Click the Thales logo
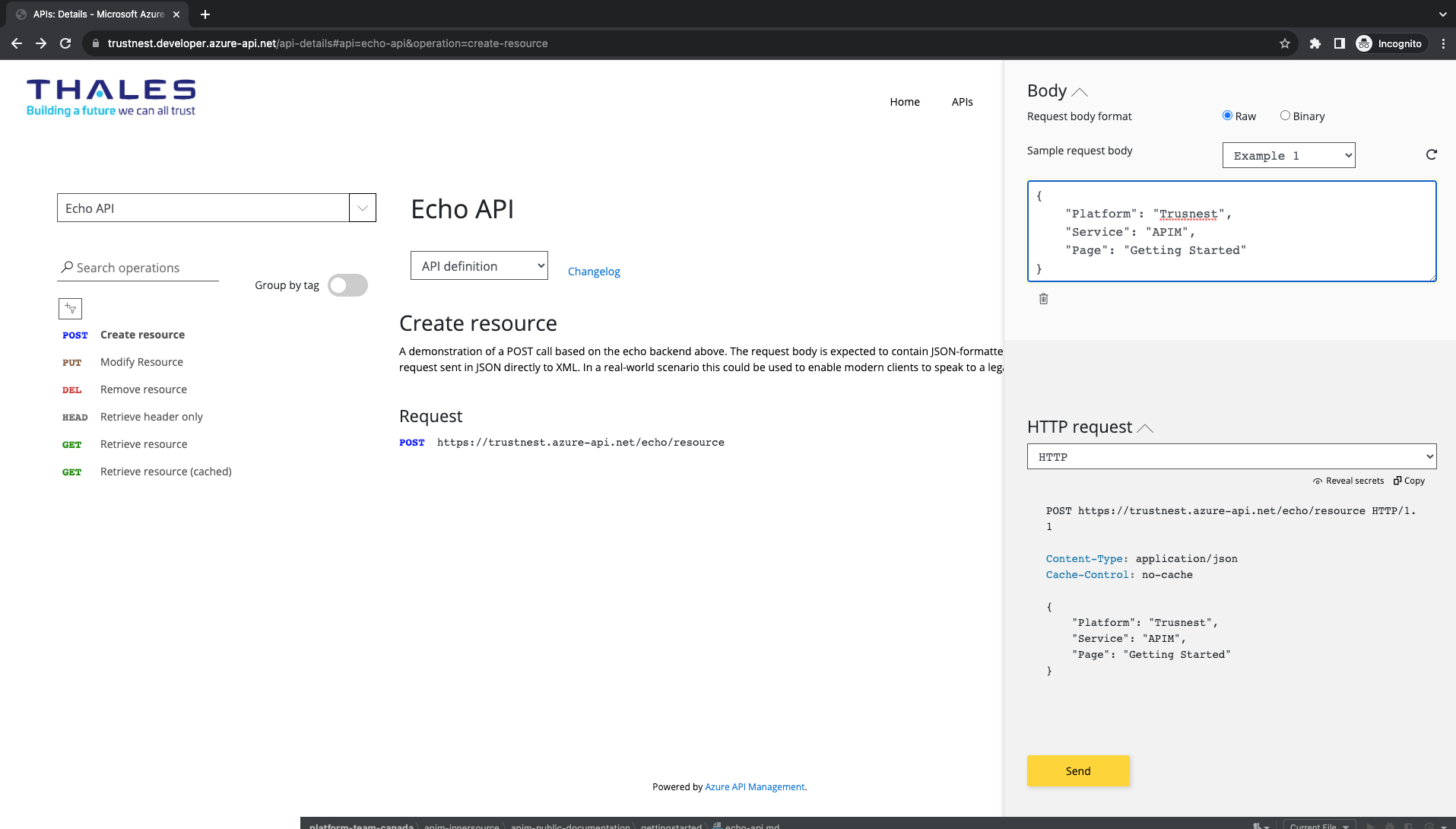This screenshot has height=829, width=1456. click(111, 98)
